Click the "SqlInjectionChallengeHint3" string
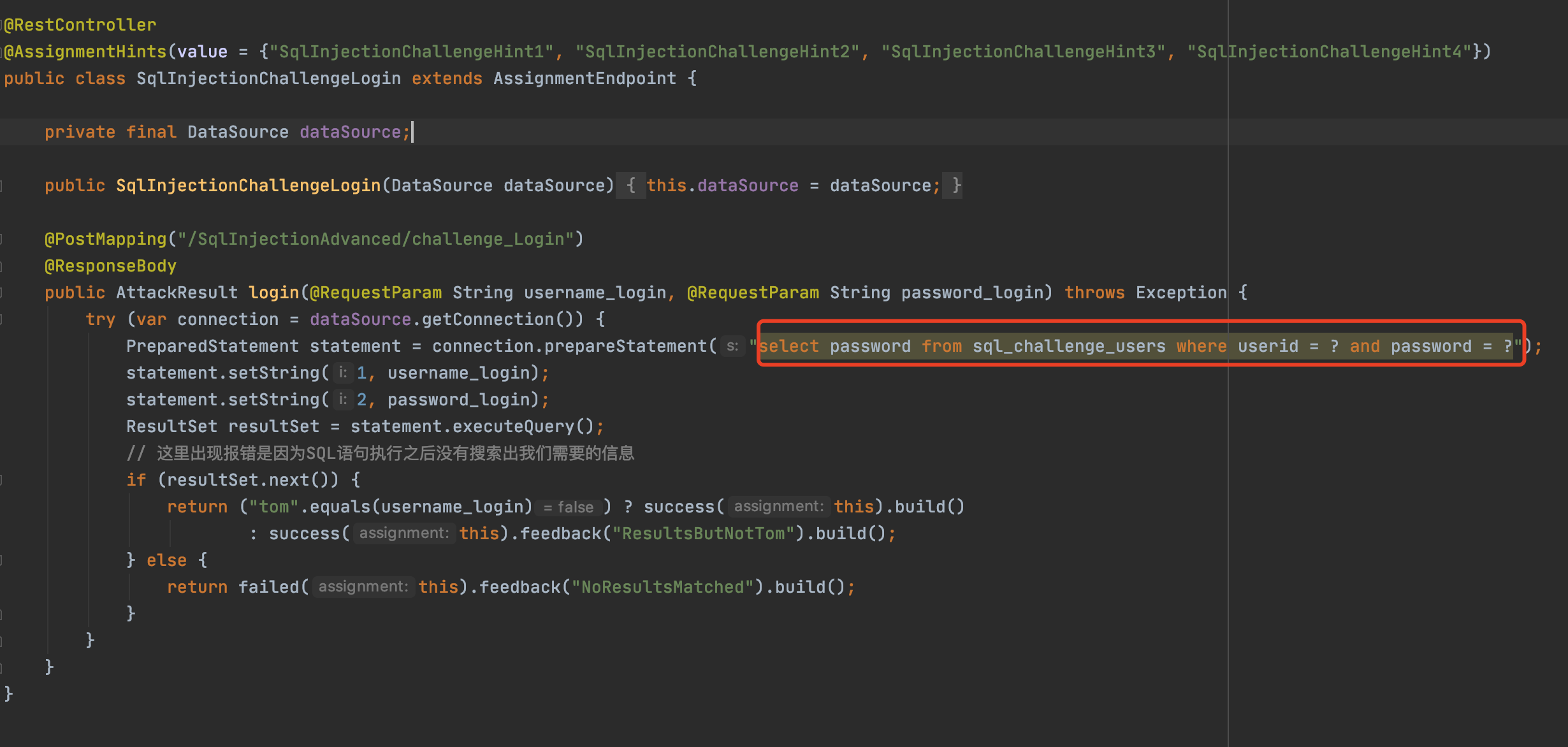The image size is (1568, 747). point(1023,52)
